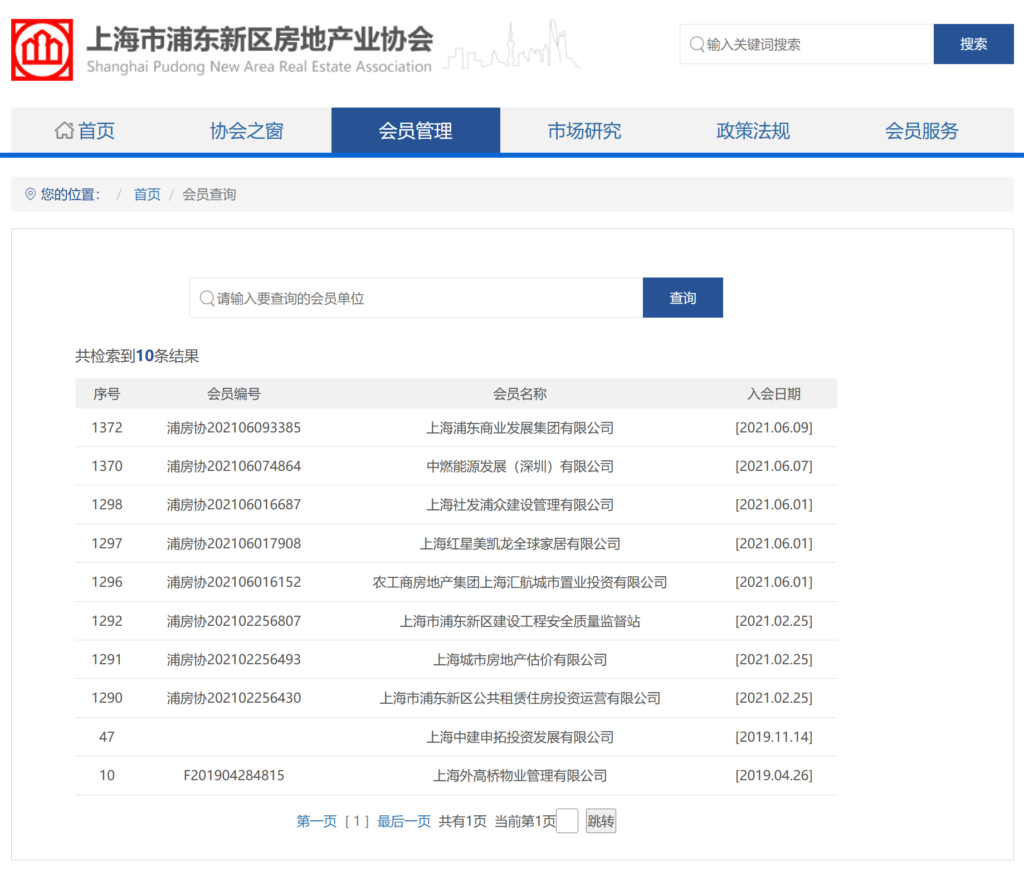Viewport: 1024px width, 871px height.
Task: Click 会员查询 breadcrumb text
Action: coord(209,194)
